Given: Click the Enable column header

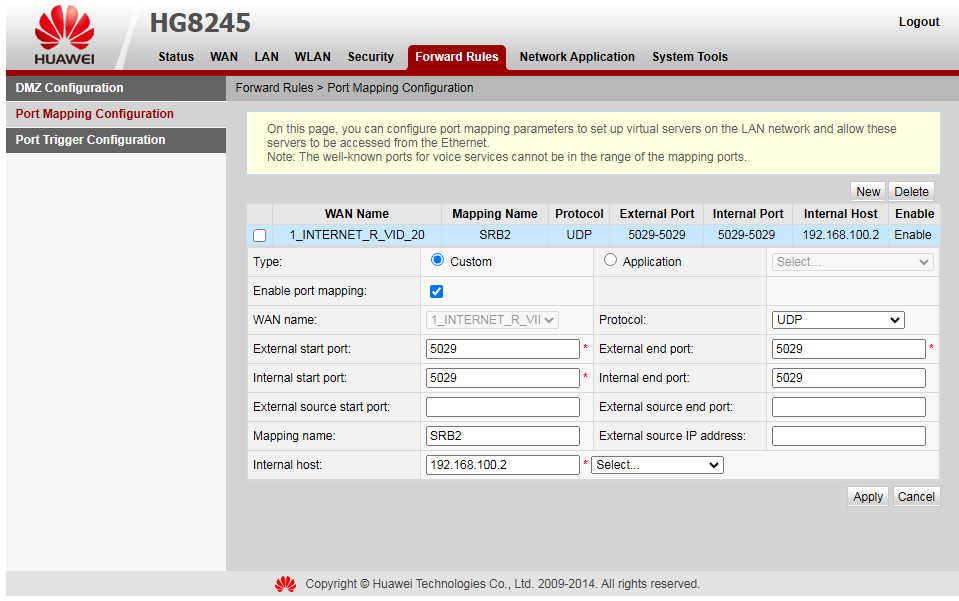Looking at the screenshot, I should tap(914, 214).
